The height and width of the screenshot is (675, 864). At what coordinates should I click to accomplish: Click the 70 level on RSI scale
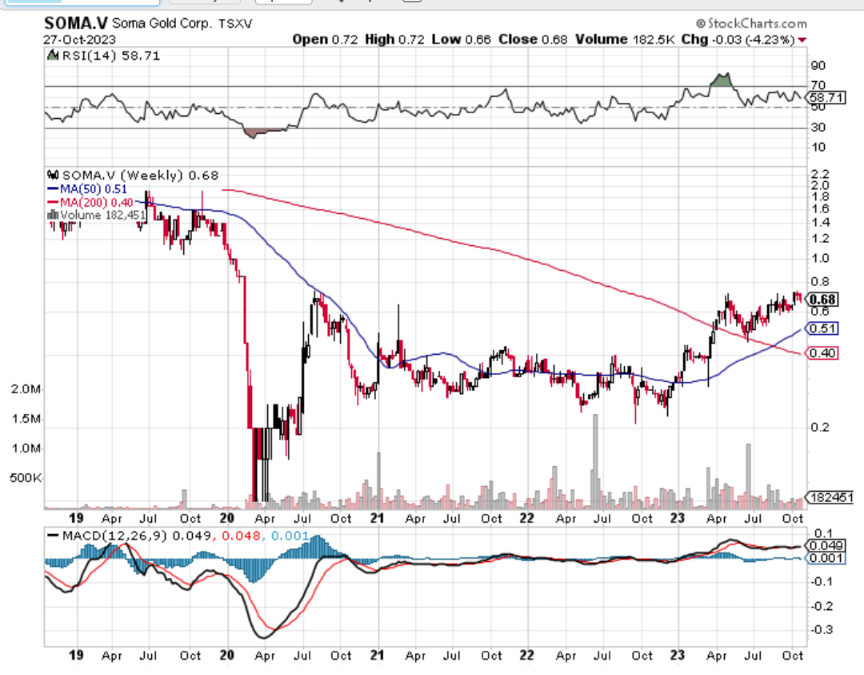[x=818, y=85]
